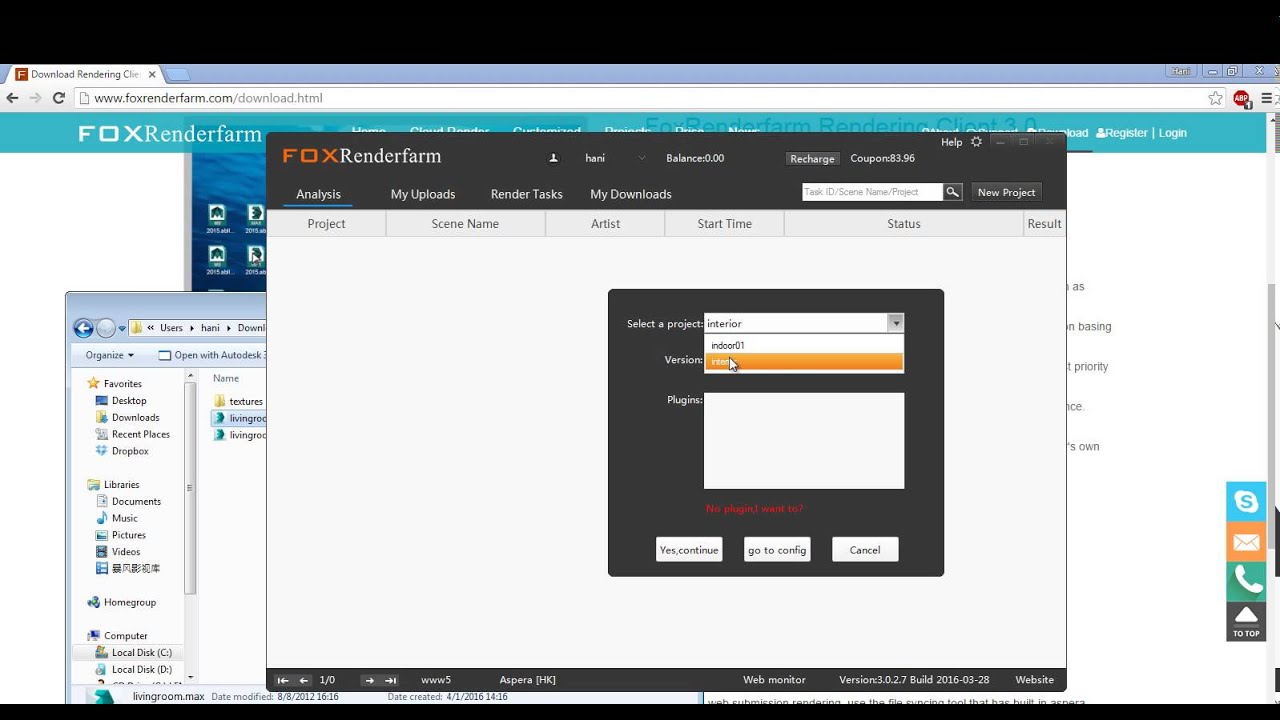Image resolution: width=1280 pixels, height=720 pixels.
Task: Open Chrome hamburger menu
Action: point(1267,98)
